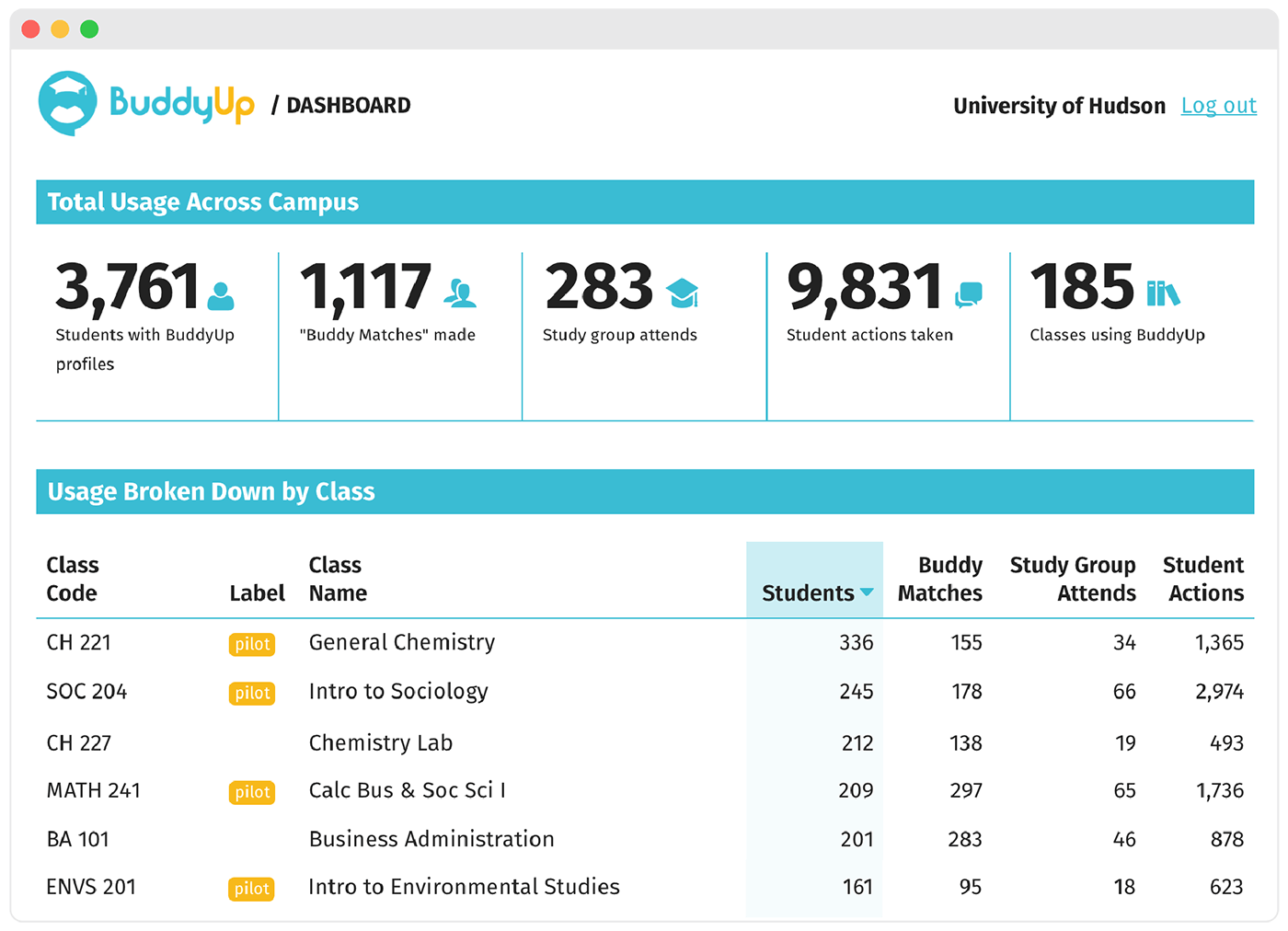Select the Business Administration class name

coord(431,839)
